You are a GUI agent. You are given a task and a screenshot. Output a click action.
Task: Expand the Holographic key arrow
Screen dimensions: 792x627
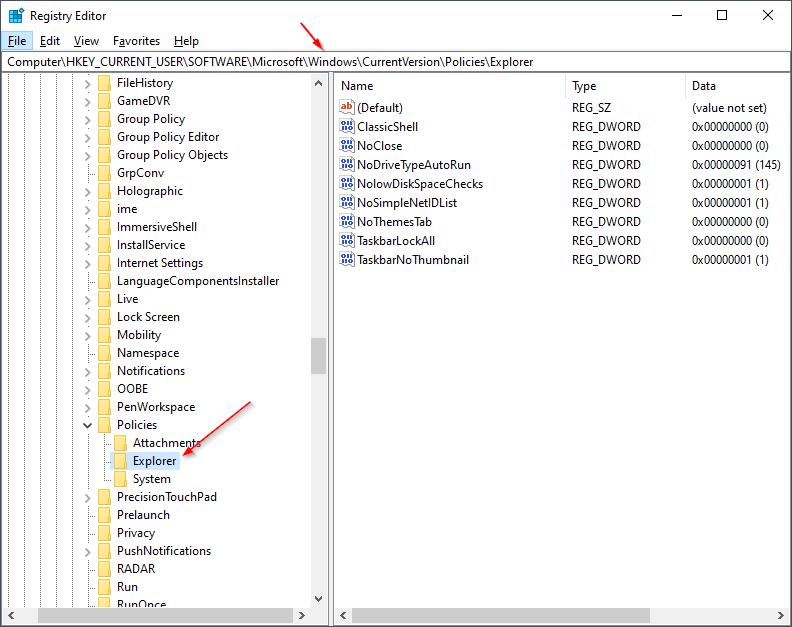[x=88, y=191]
